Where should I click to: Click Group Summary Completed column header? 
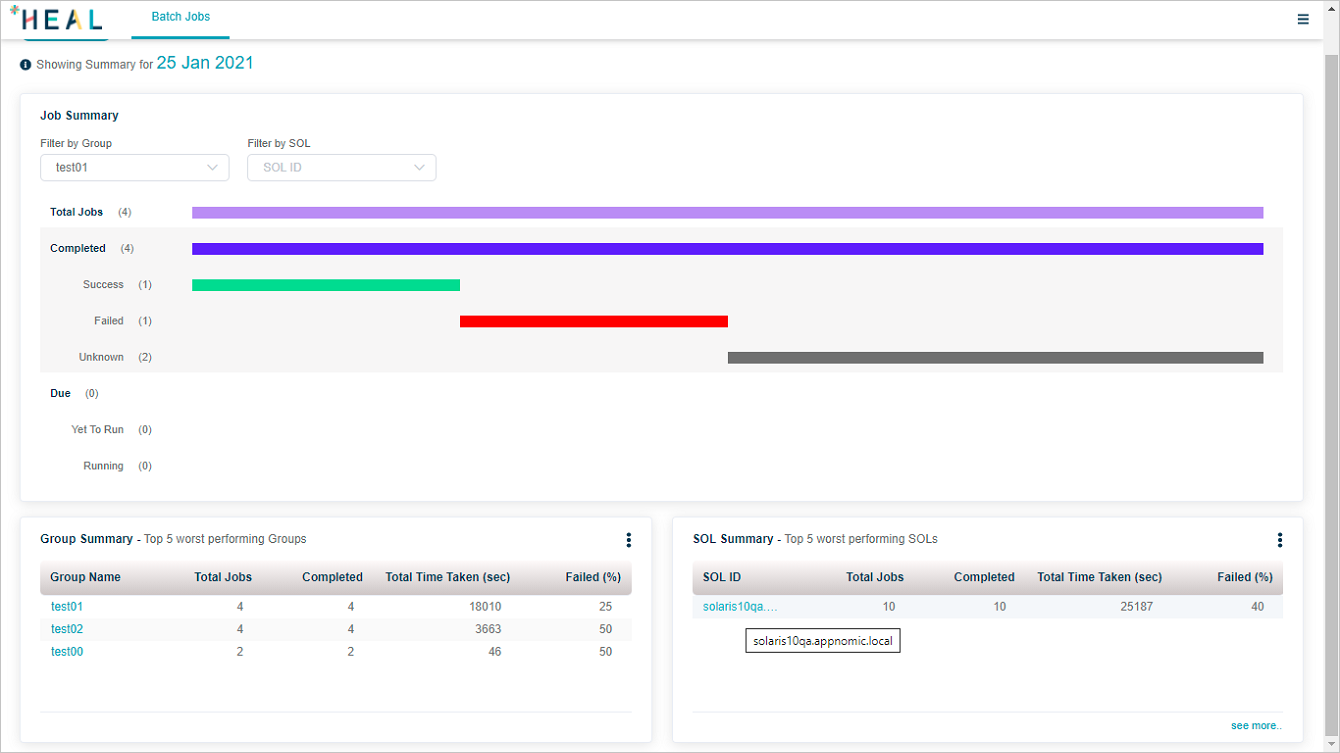click(x=332, y=577)
